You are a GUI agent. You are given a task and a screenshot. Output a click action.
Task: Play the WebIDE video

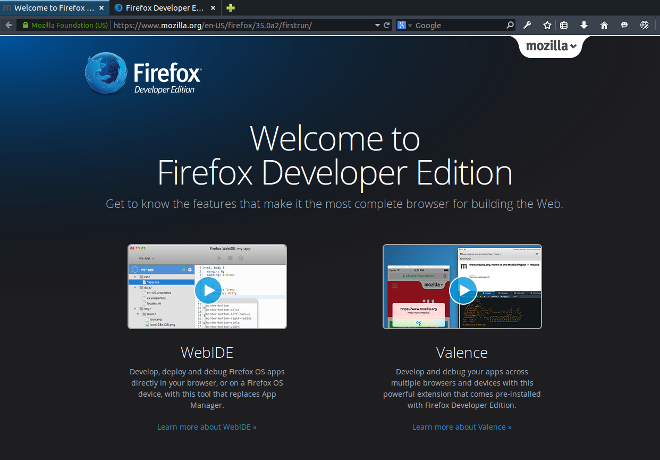pos(208,290)
